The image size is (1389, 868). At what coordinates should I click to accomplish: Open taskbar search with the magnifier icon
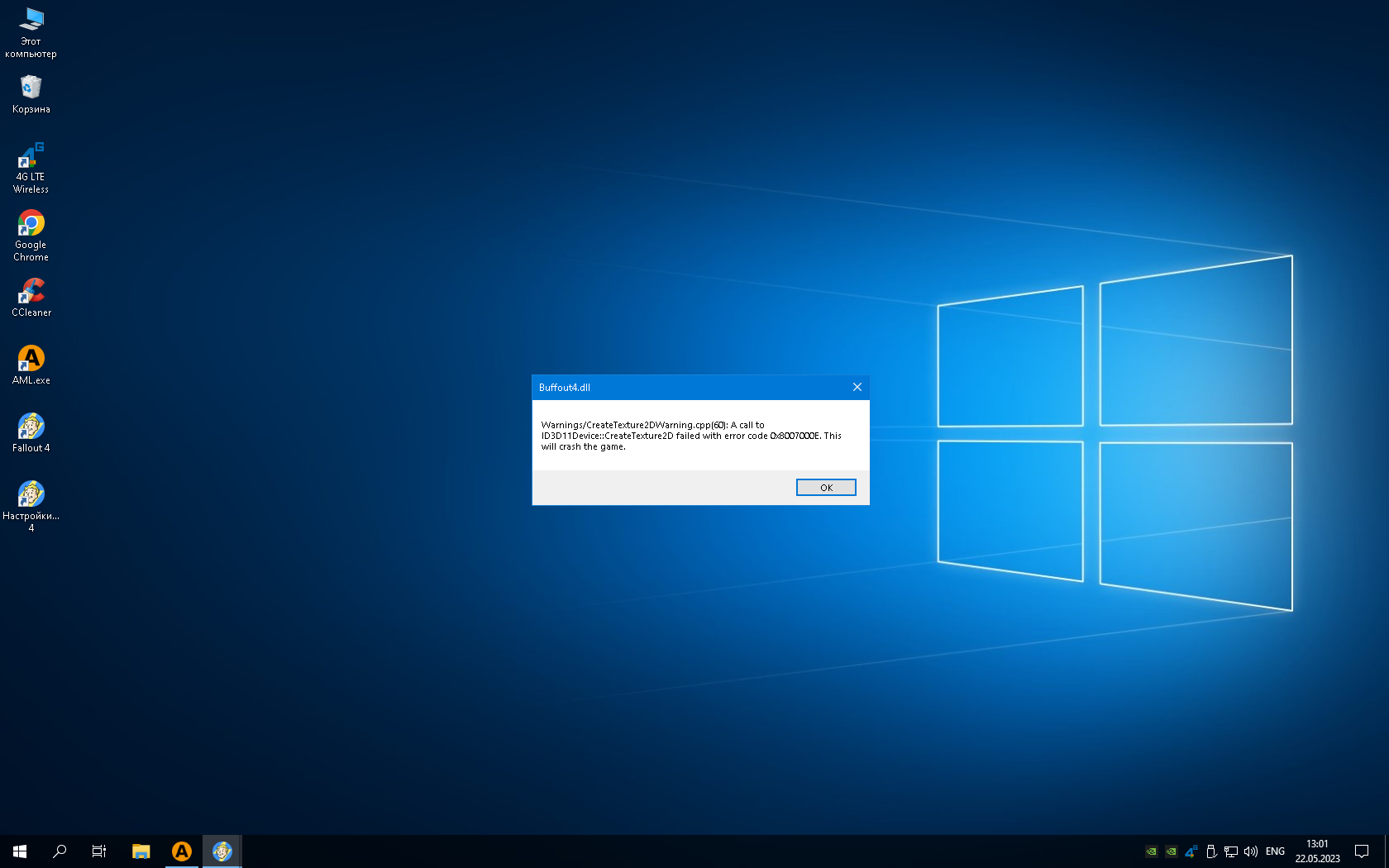coord(60,851)
